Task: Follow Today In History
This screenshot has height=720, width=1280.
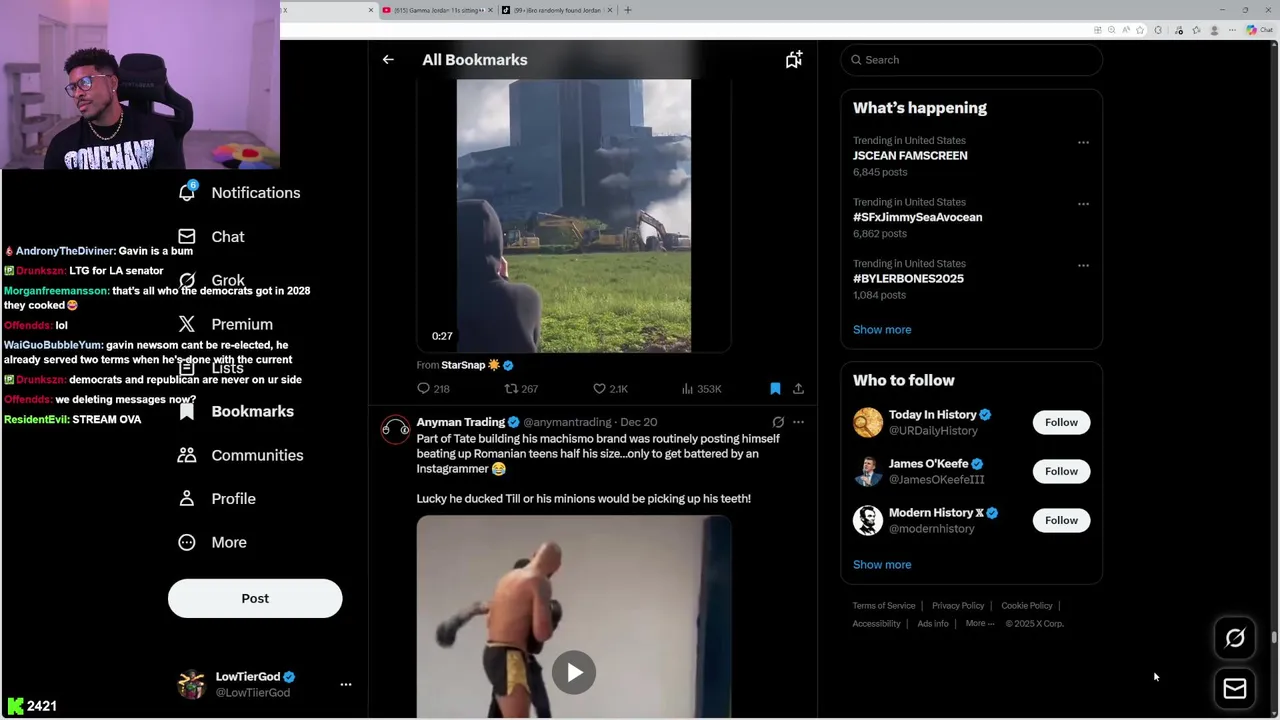Action: 1061,422
